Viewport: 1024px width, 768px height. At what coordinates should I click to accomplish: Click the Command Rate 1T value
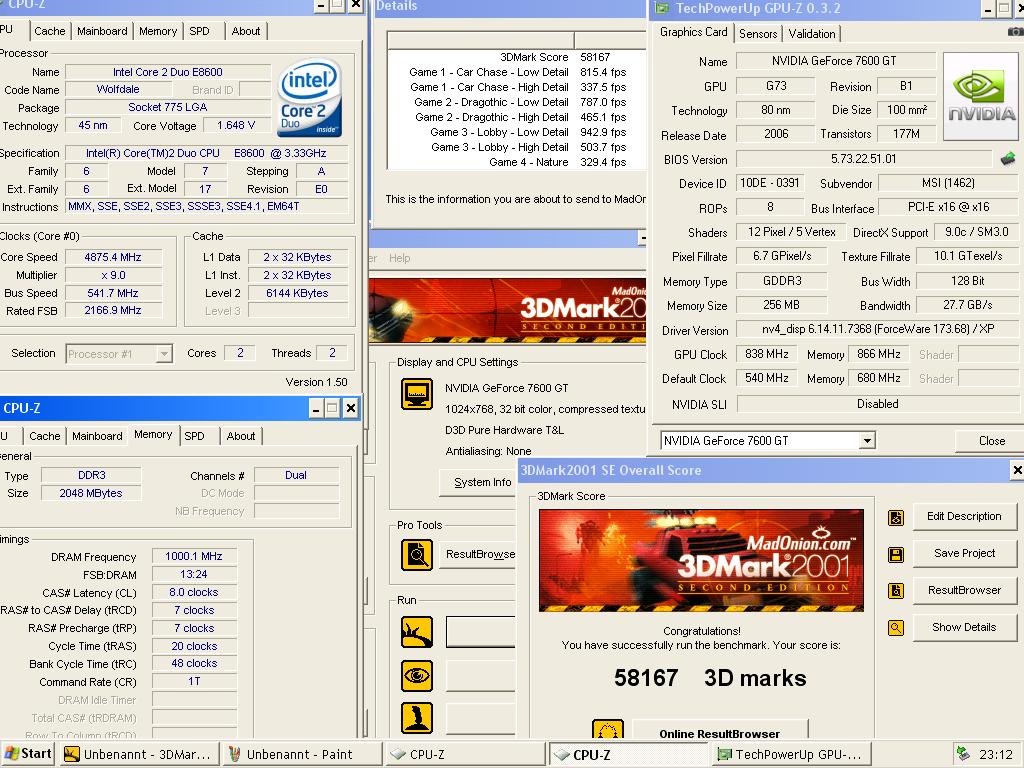click(x=194, y=682)
